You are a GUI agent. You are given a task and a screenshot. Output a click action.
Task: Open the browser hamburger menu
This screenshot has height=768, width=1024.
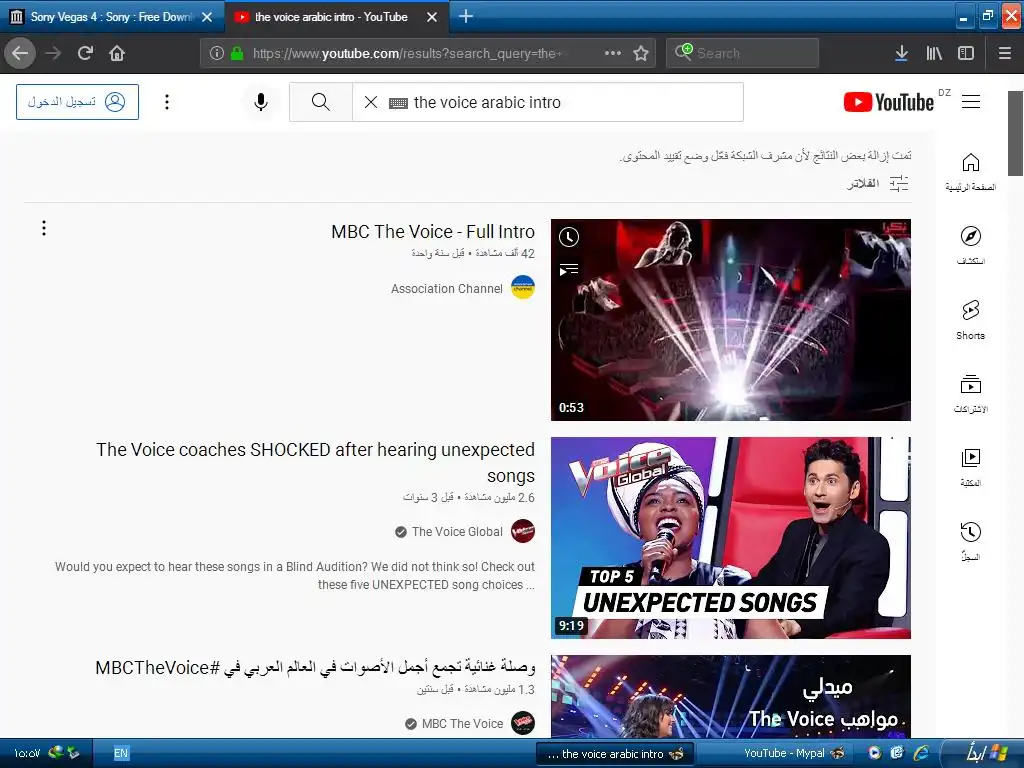(x=1004, y=53)
